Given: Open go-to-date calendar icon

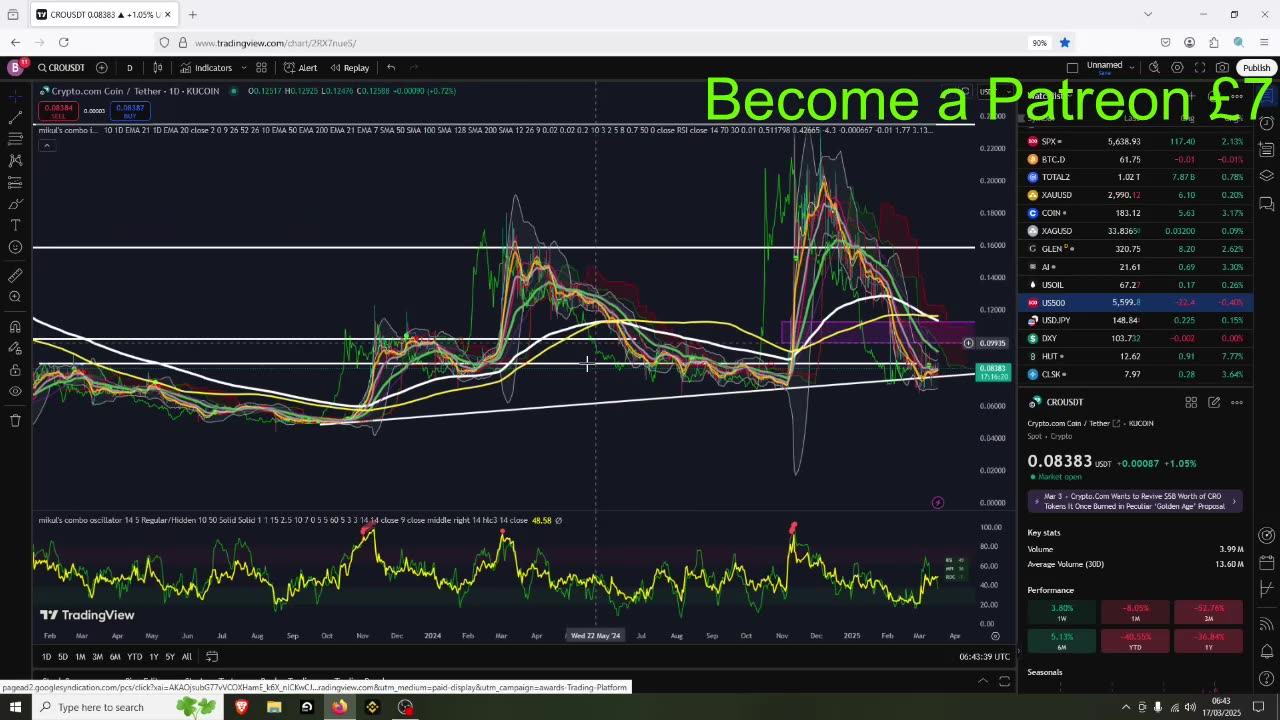Looking at the screenshot, I should click(212, 657).
